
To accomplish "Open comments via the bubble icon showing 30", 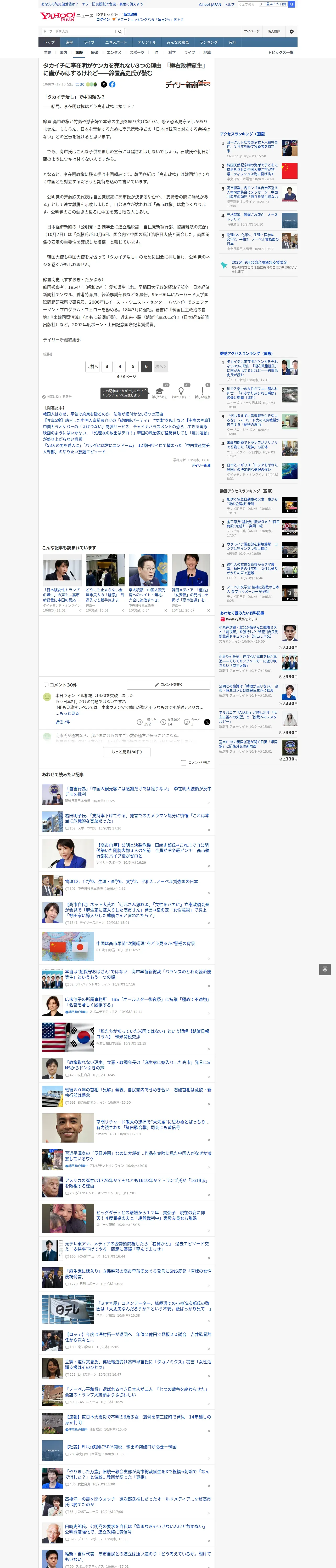I will 80,85.
